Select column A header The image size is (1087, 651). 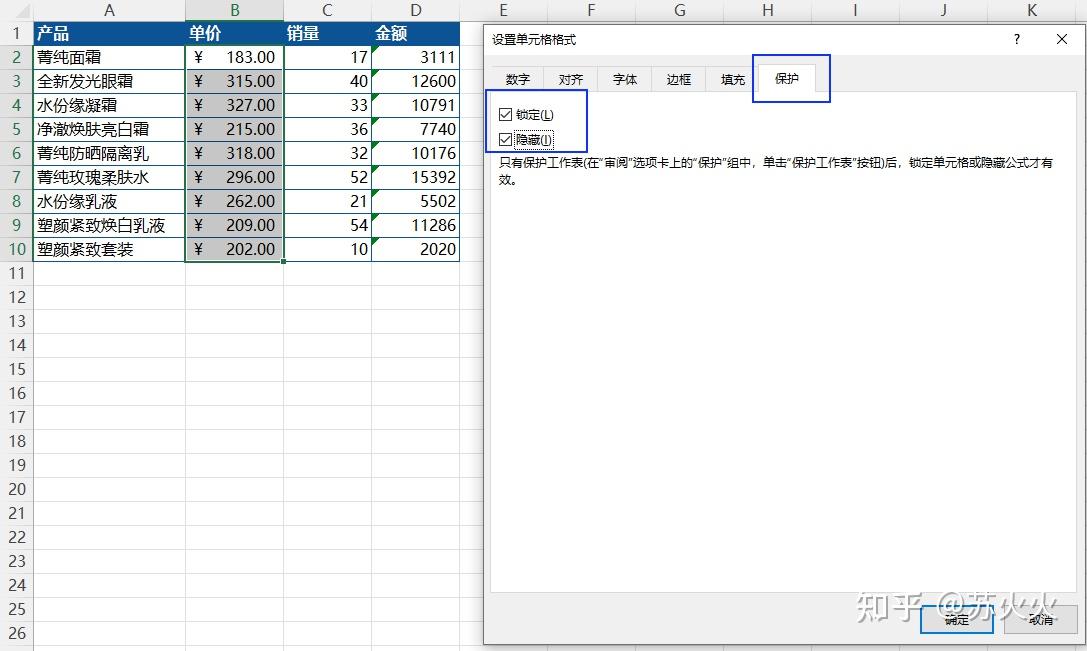(x=109, y=10)
